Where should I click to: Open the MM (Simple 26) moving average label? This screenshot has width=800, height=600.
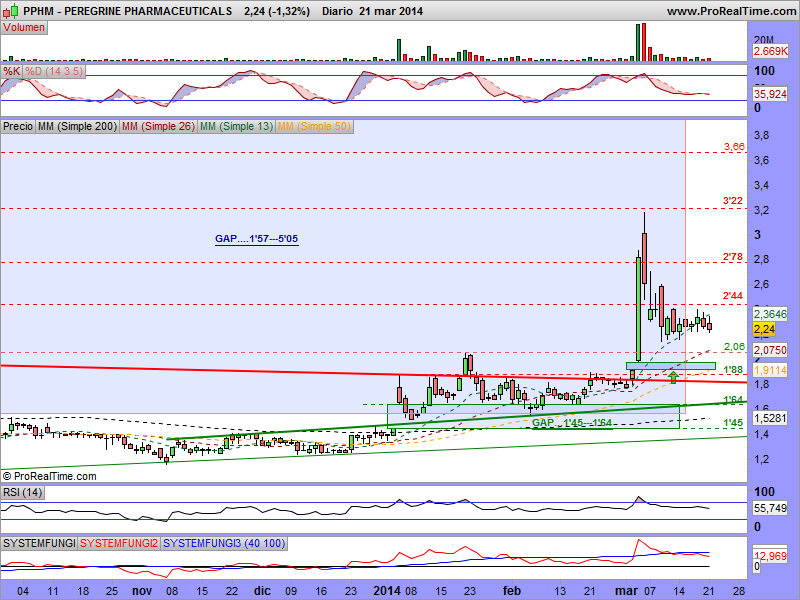click(x=158, y=126)
